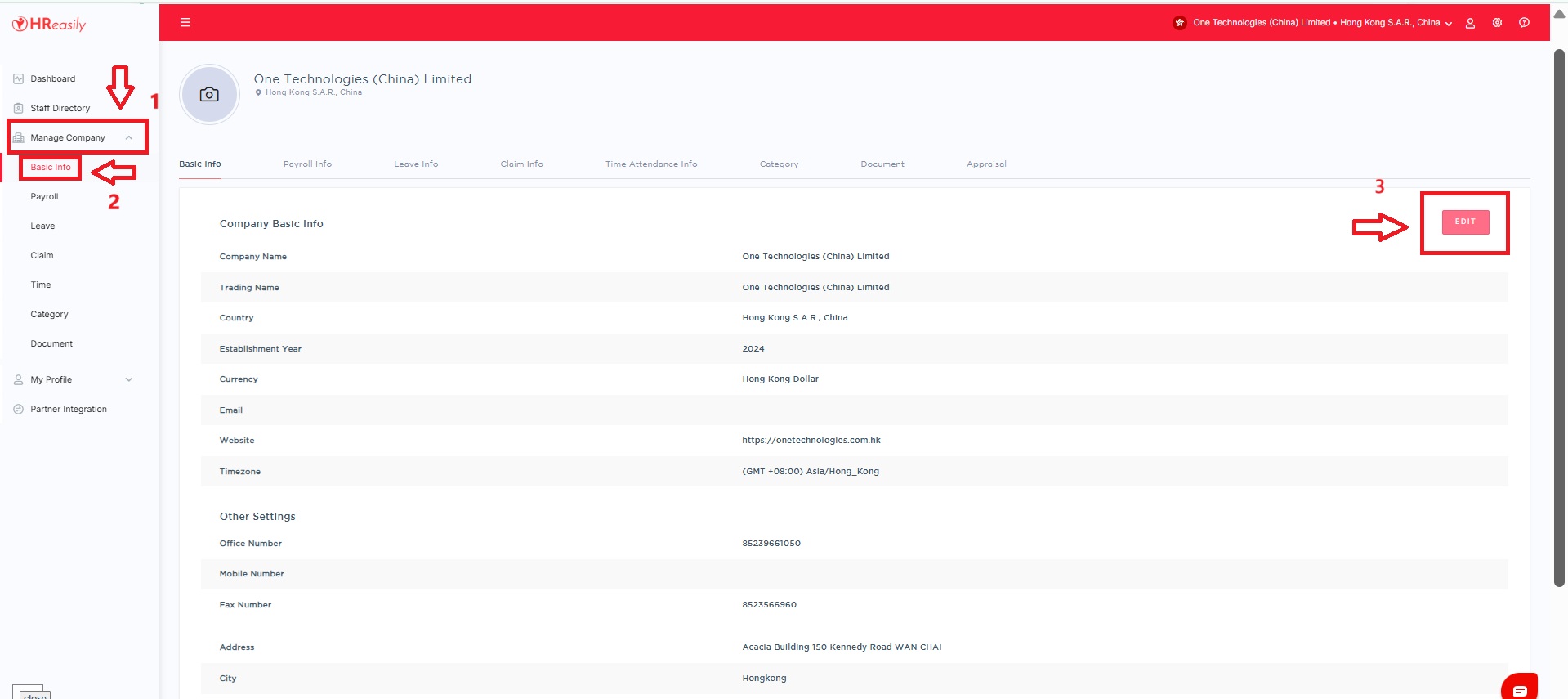Image resolution: width=1568 pixels, height=699 pixels.
Task: Click the Asia/Hong_Kong timezone value
Action: (811, 471)
